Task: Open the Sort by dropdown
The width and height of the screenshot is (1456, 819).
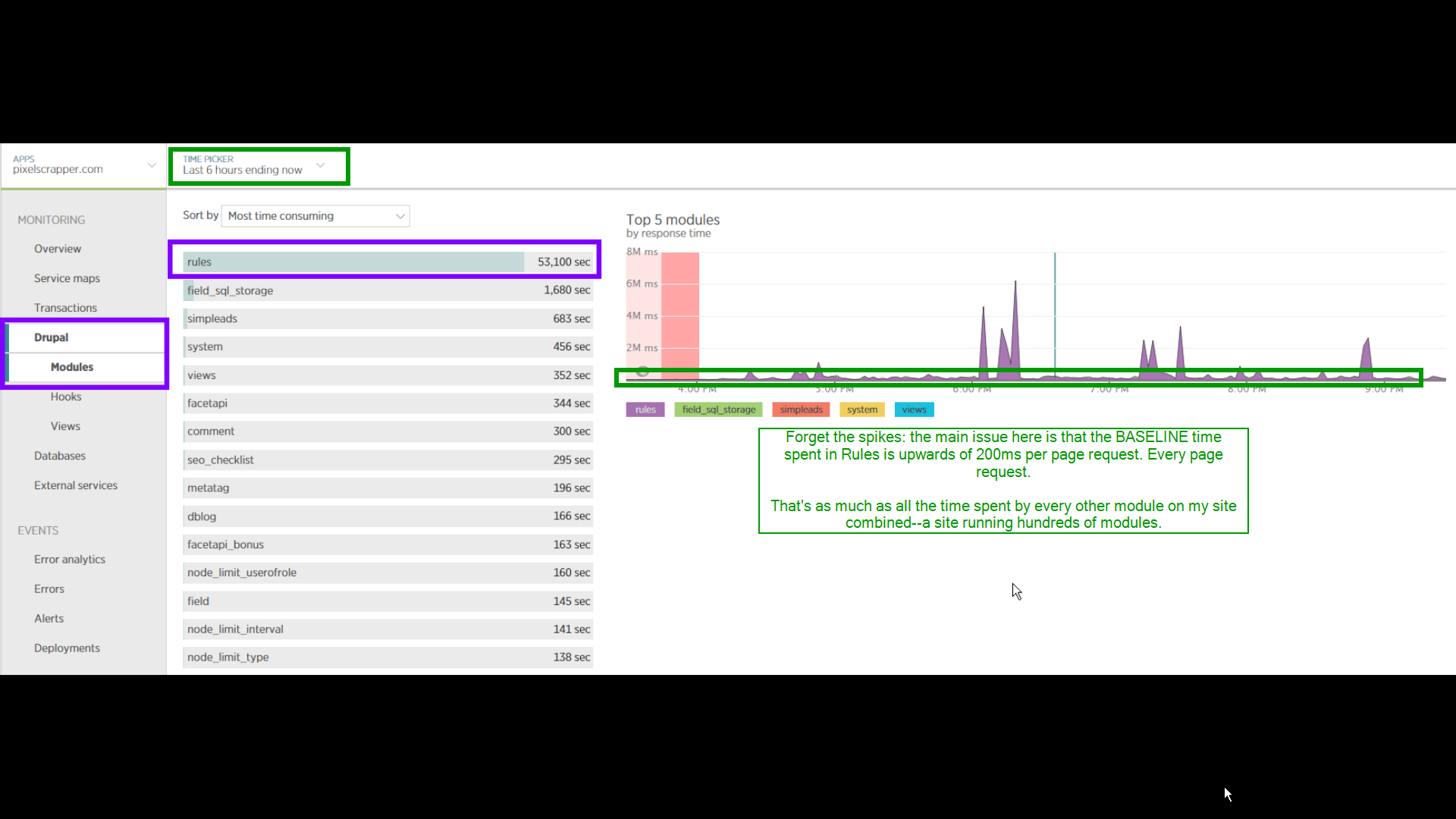Action: click(x=315, y=216)
